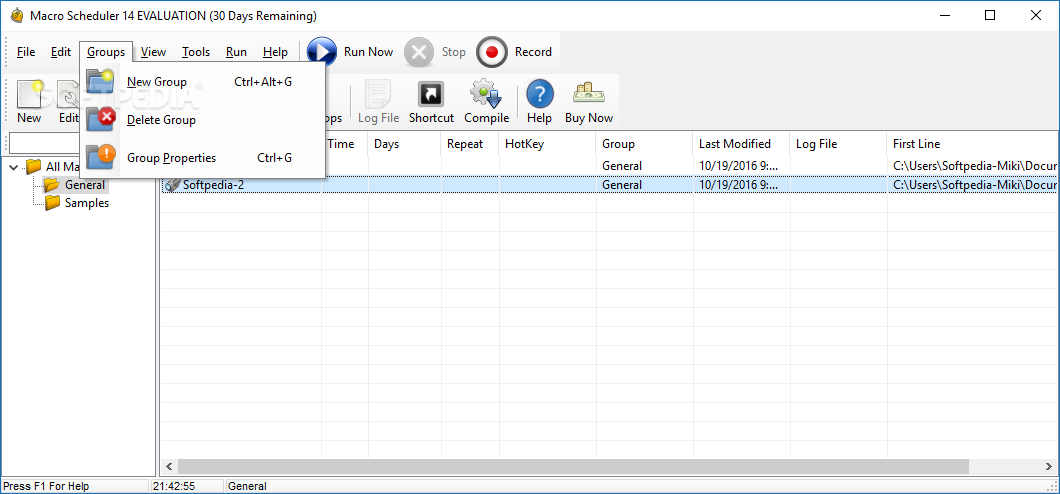Open the View menu

(153, 52)
